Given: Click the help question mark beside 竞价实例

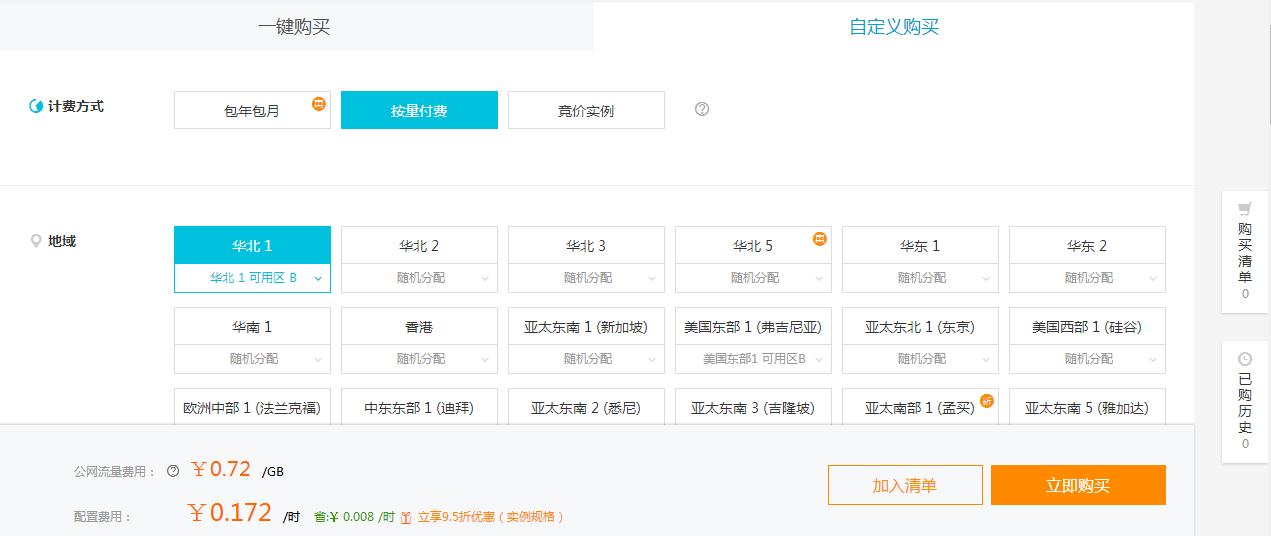Looking at the screenshot, I should pos(702,110).
